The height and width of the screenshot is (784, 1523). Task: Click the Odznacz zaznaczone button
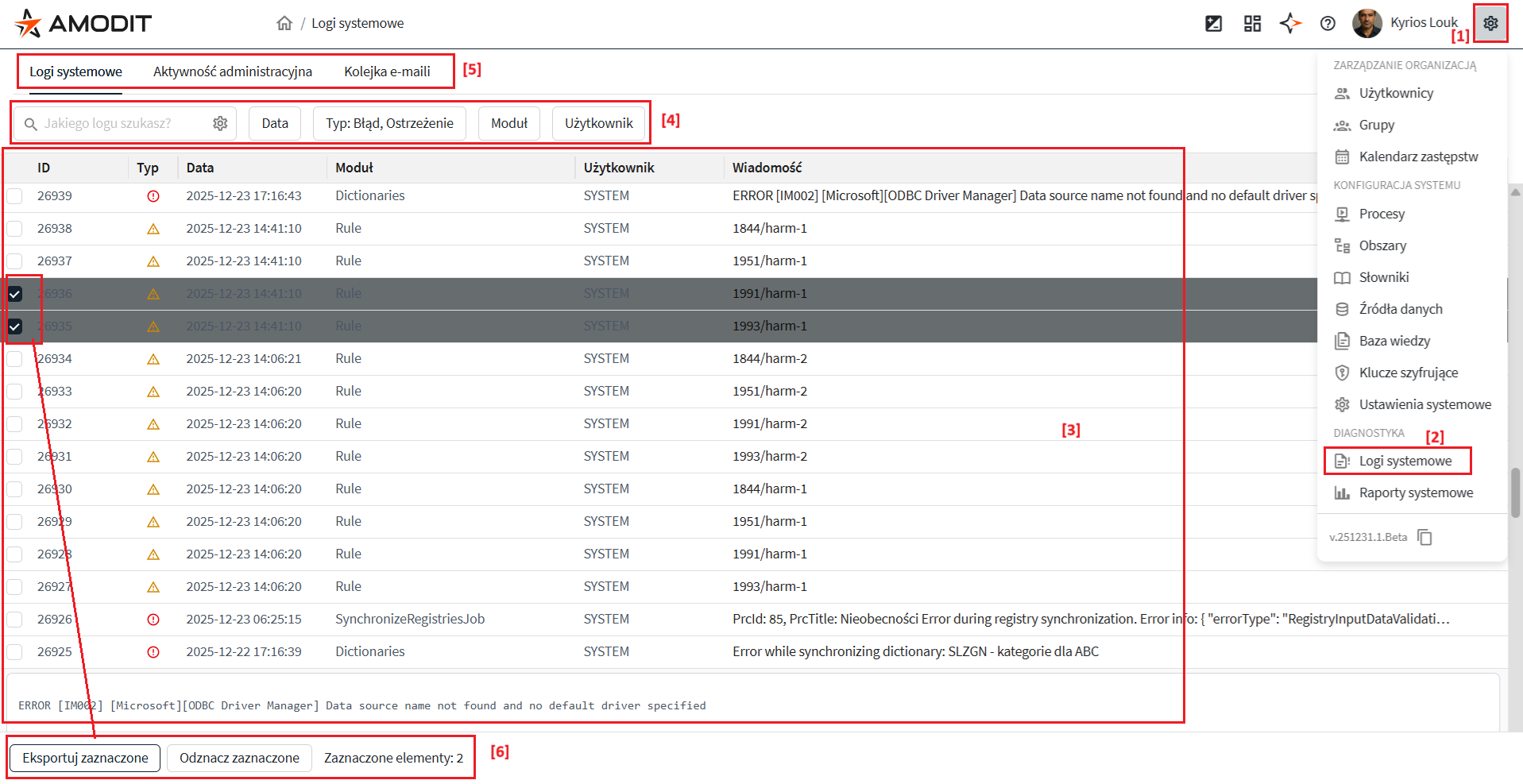[239, 758]
